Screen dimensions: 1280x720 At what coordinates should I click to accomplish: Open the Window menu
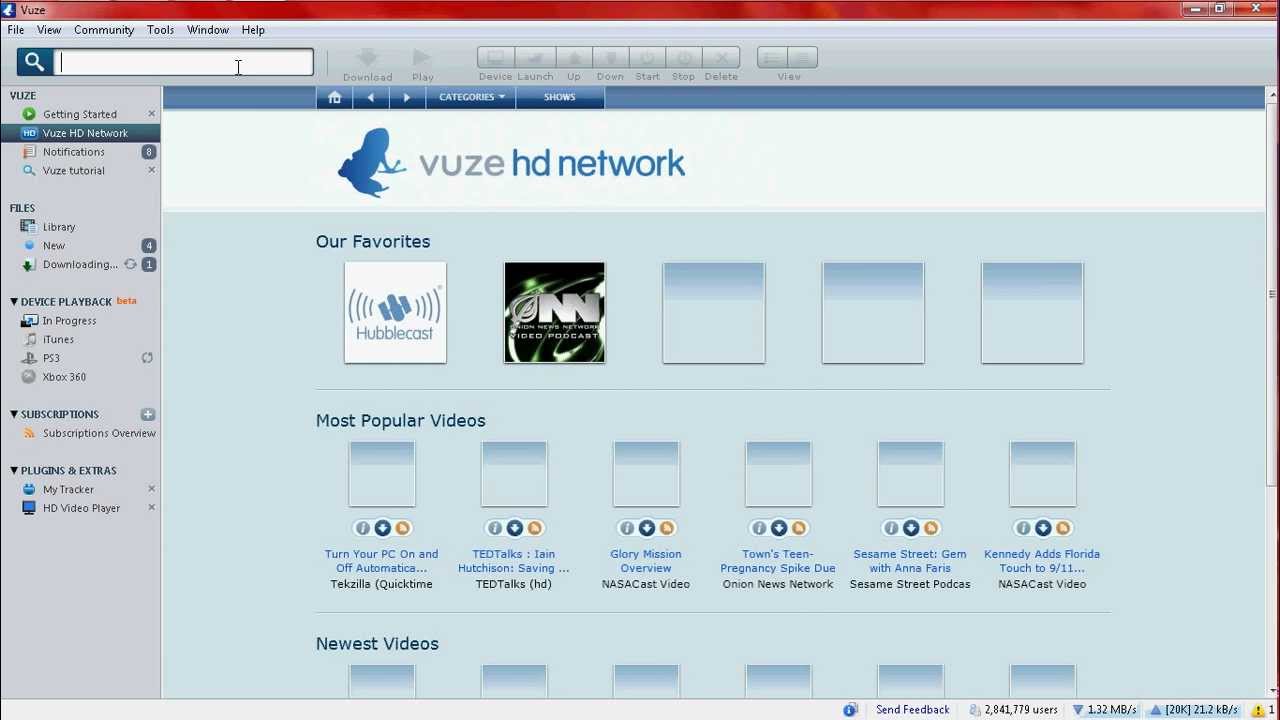(208, 30)
